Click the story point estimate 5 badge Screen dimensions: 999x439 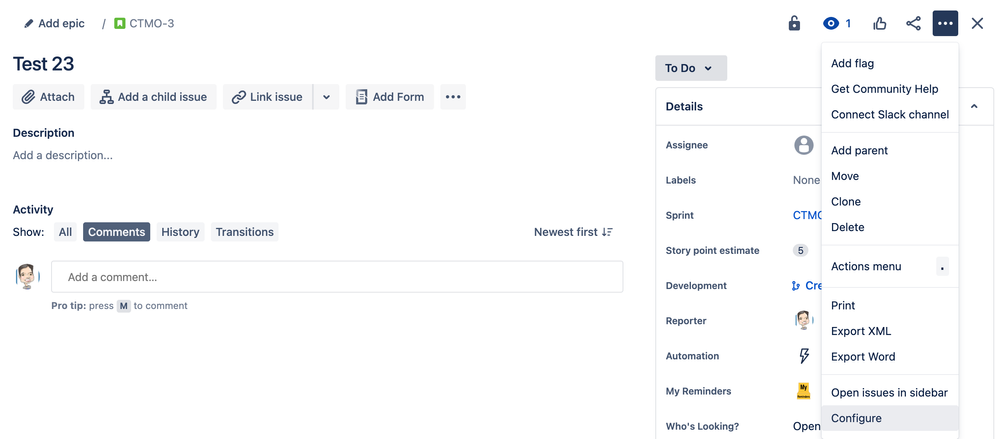click(x=801, y=250)
